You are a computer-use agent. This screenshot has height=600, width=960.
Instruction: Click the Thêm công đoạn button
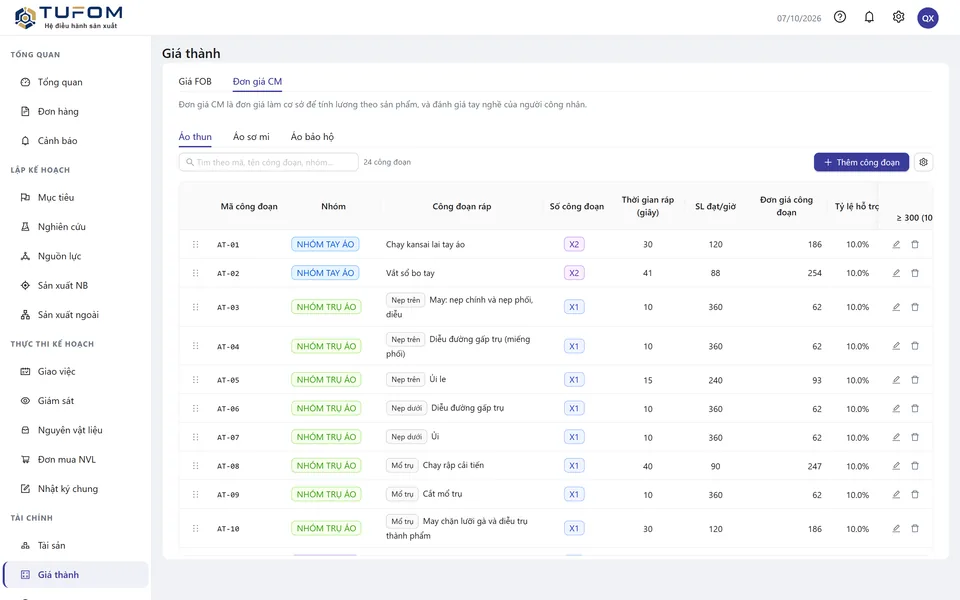pyautogui.click(x=861, y=162)
